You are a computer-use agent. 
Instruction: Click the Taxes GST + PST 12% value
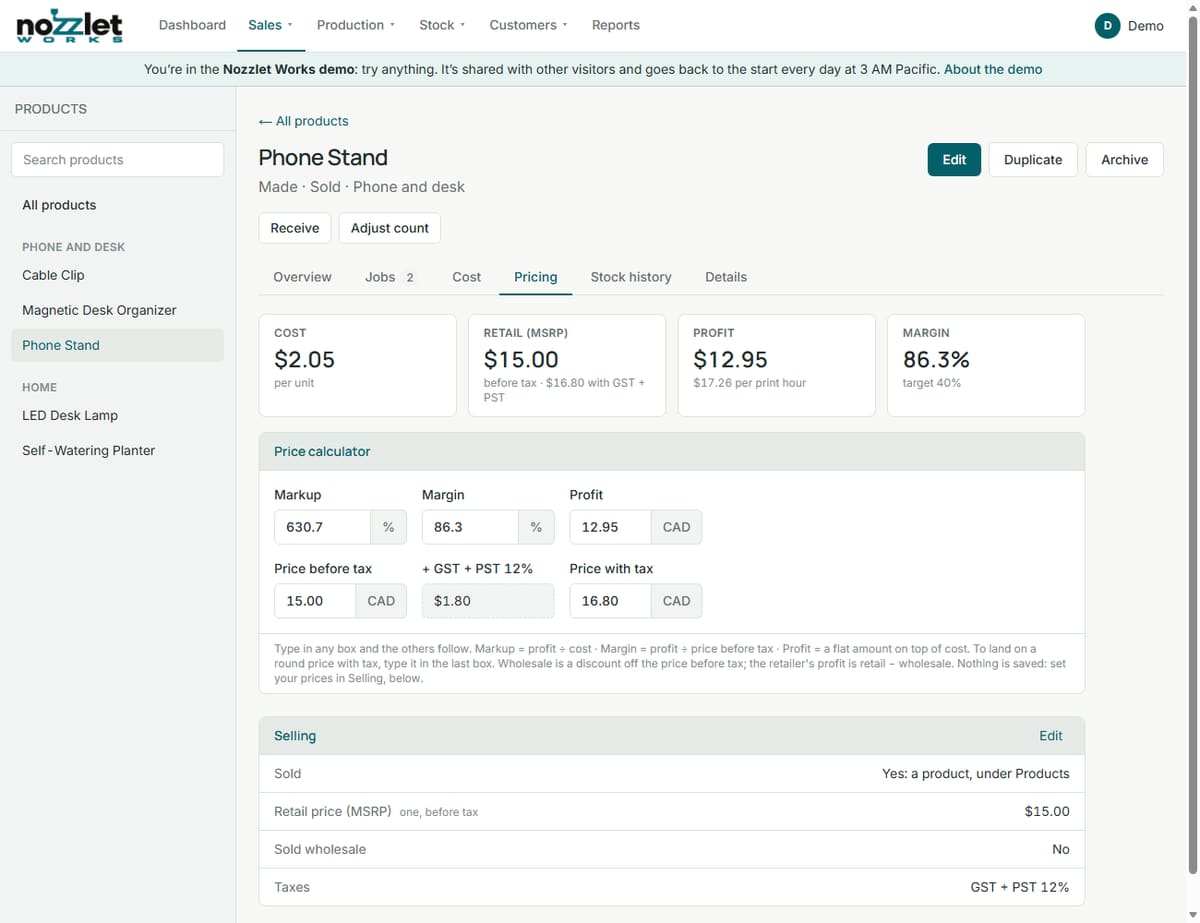pyautogui.click(x=1020, y=887)
